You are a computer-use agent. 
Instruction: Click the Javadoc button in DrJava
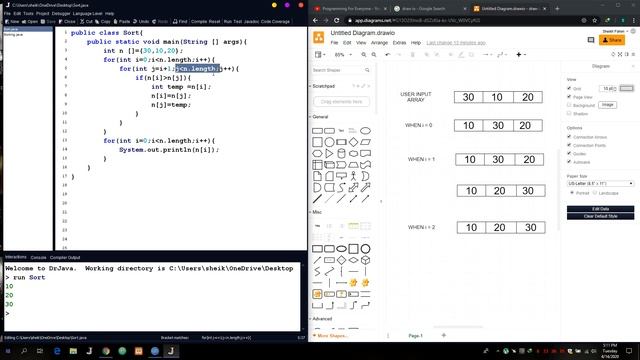(x=251, y=22)
